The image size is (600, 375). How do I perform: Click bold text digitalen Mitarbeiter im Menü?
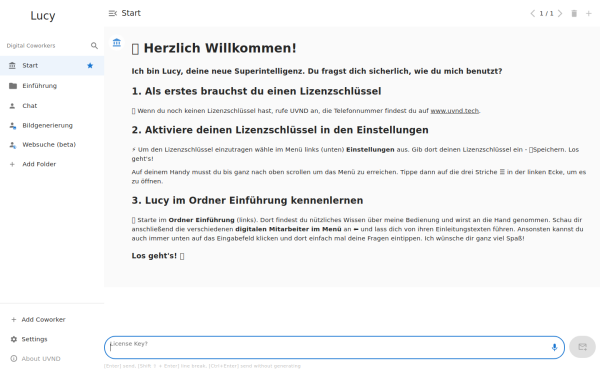(288, 229)
